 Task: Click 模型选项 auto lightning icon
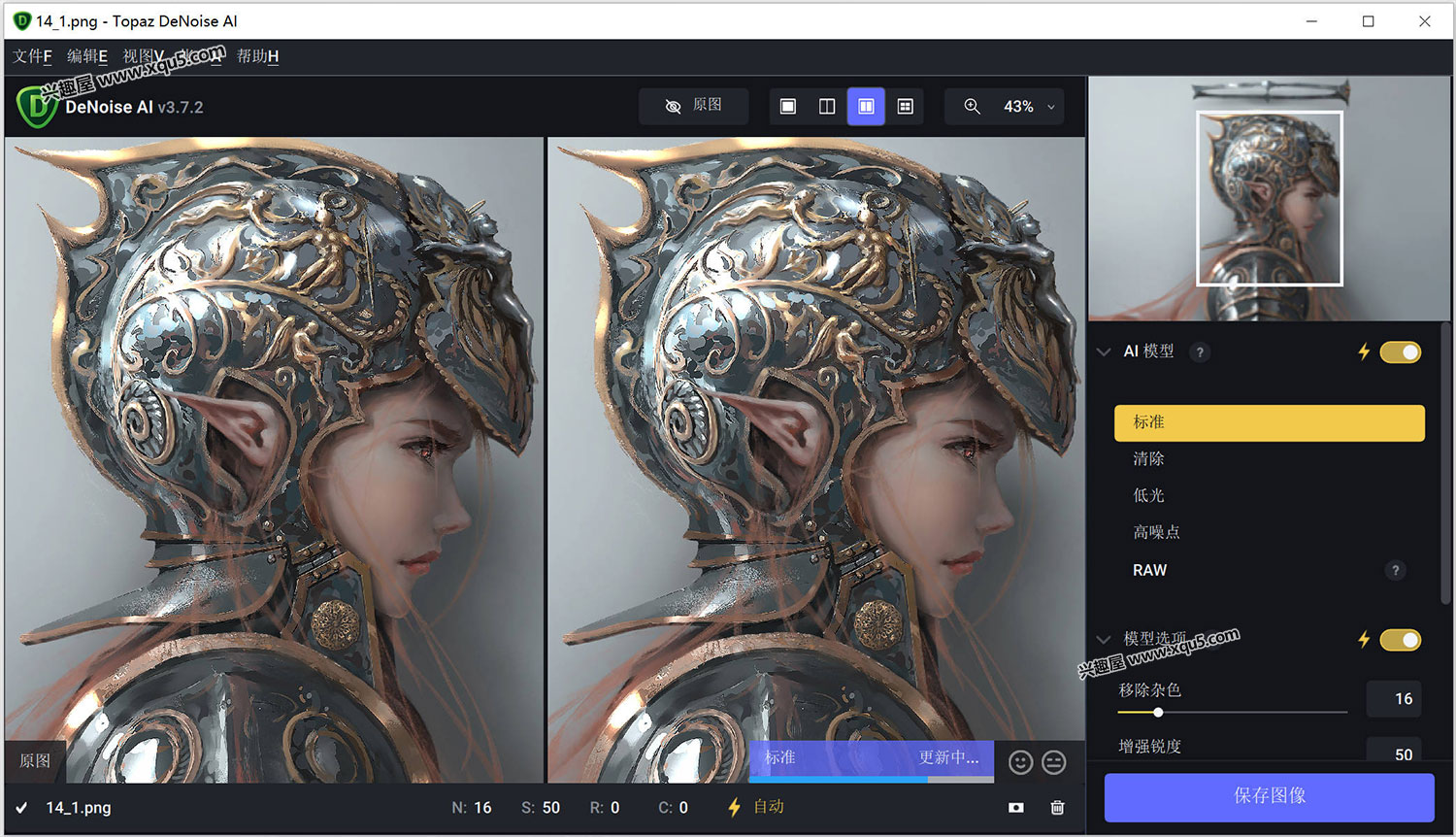coord(1364,639)
